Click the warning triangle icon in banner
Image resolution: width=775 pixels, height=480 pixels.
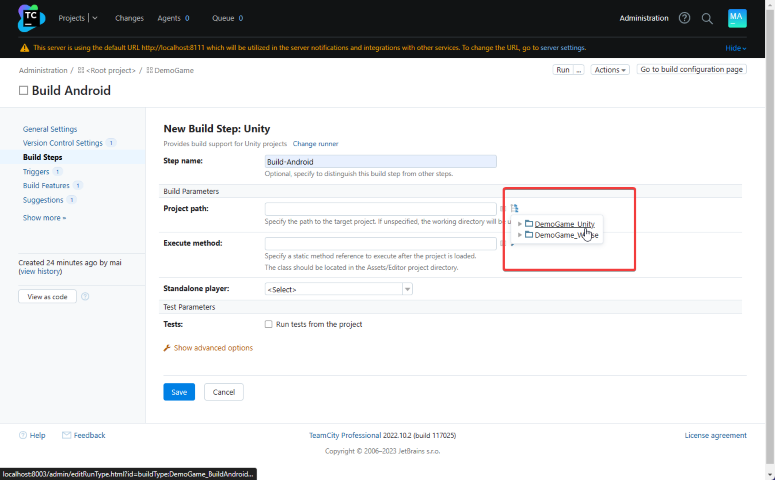(x=24, y=48)
